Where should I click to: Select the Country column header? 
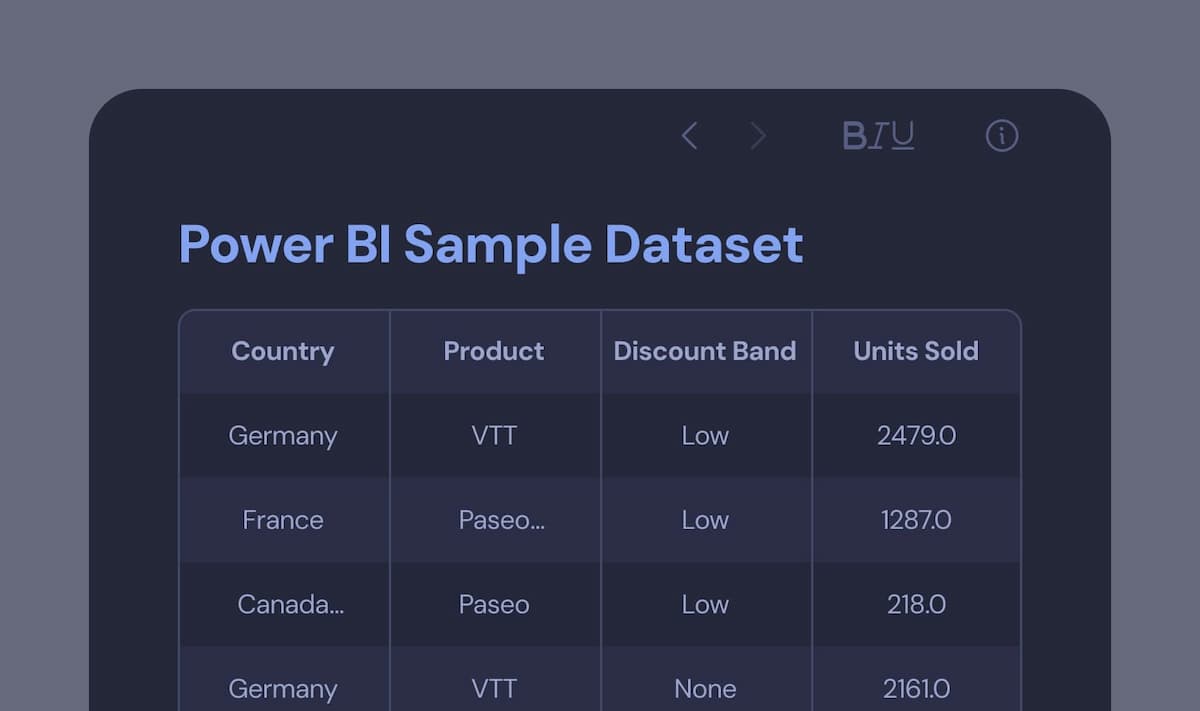pyautogui.click(x=283, y=351)
